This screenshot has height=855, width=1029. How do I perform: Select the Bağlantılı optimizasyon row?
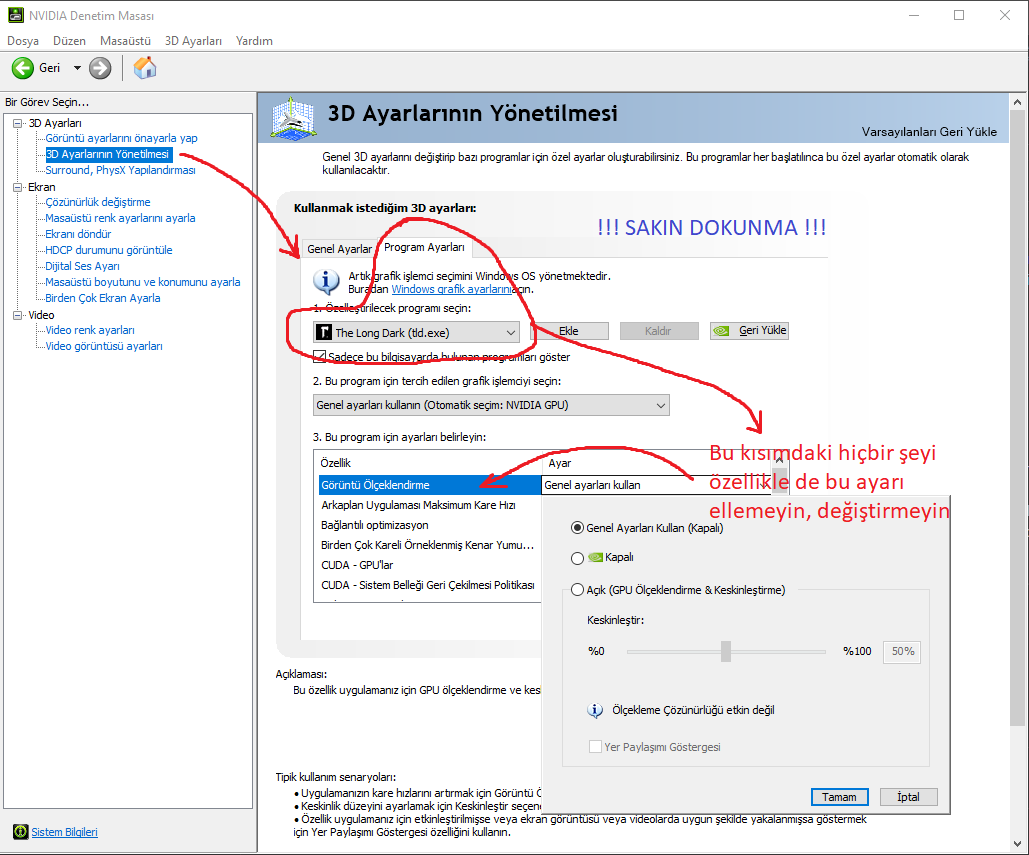click(x=375, y=526)
